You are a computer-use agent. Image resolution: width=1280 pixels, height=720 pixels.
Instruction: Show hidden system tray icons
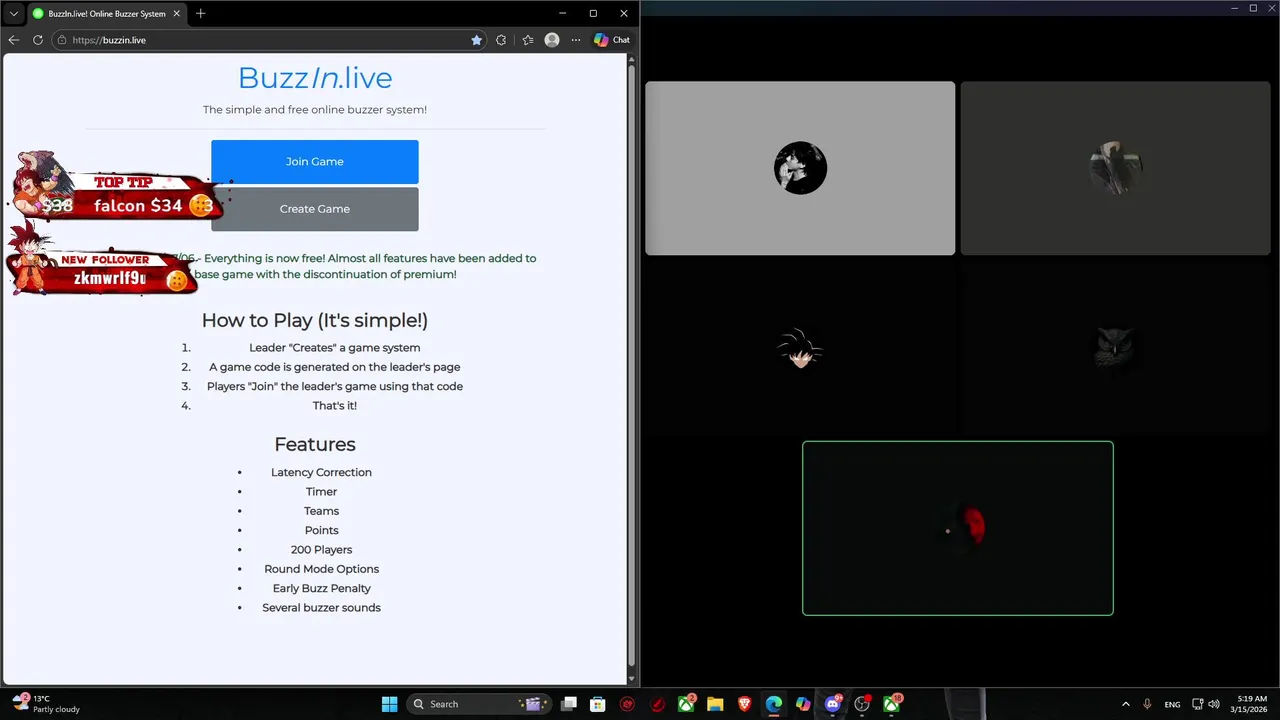pos(1125,704)
